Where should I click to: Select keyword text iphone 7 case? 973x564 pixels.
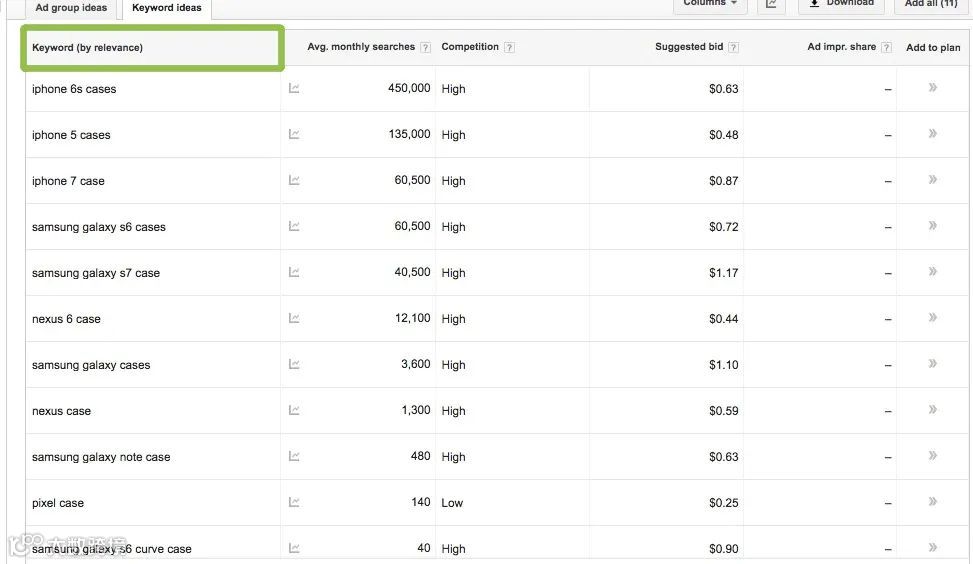coord(68,181)
